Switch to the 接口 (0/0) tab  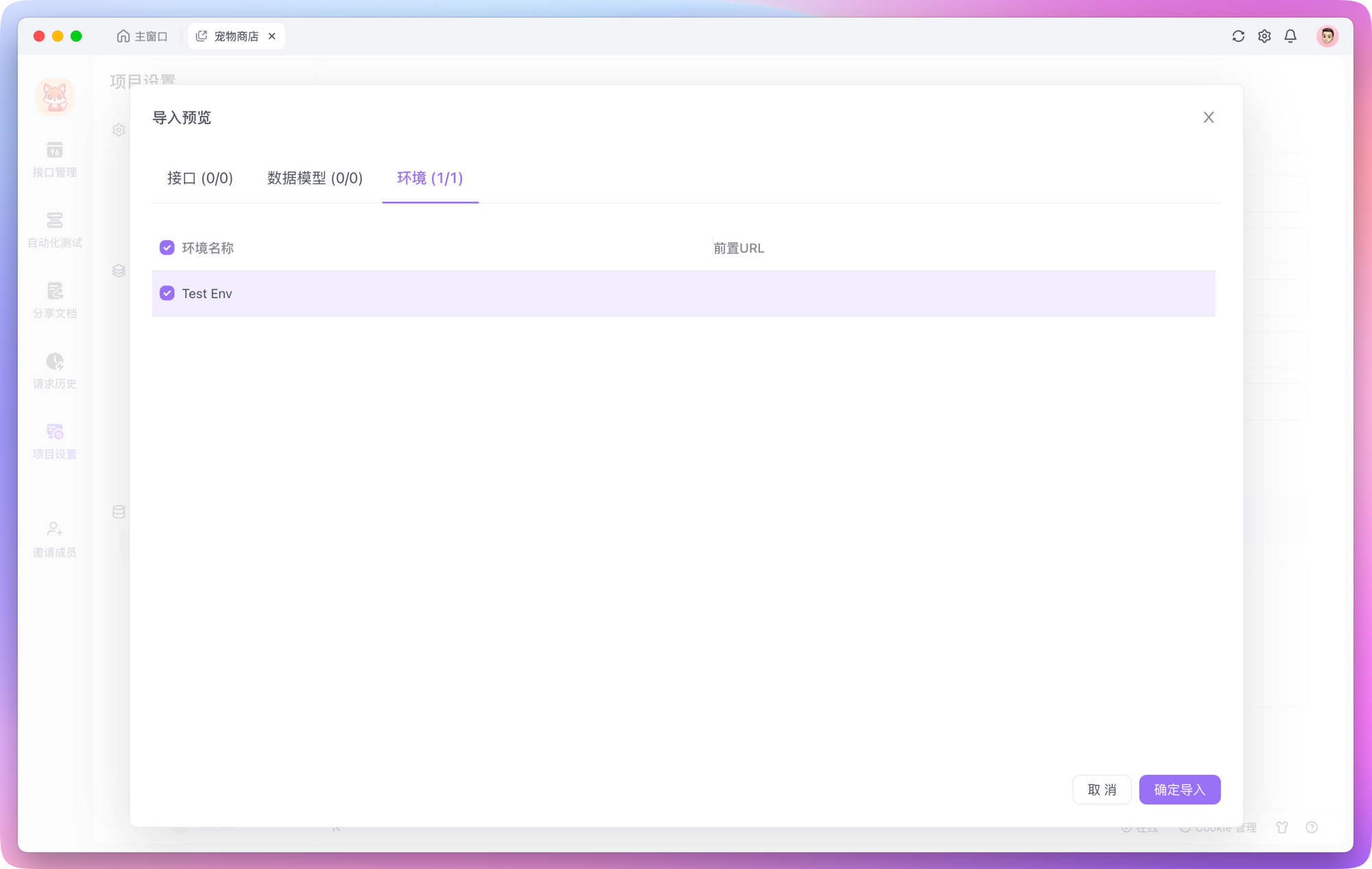(200, 178)
